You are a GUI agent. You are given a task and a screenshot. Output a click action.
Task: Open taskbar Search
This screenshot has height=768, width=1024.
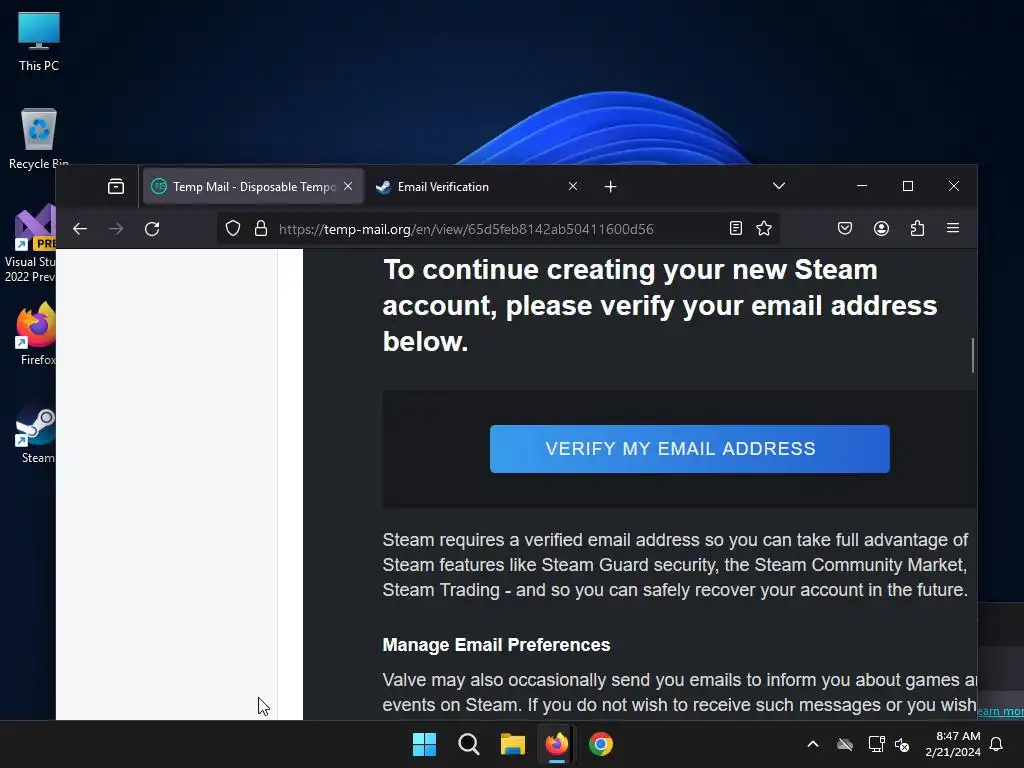(x=468, y=744)
